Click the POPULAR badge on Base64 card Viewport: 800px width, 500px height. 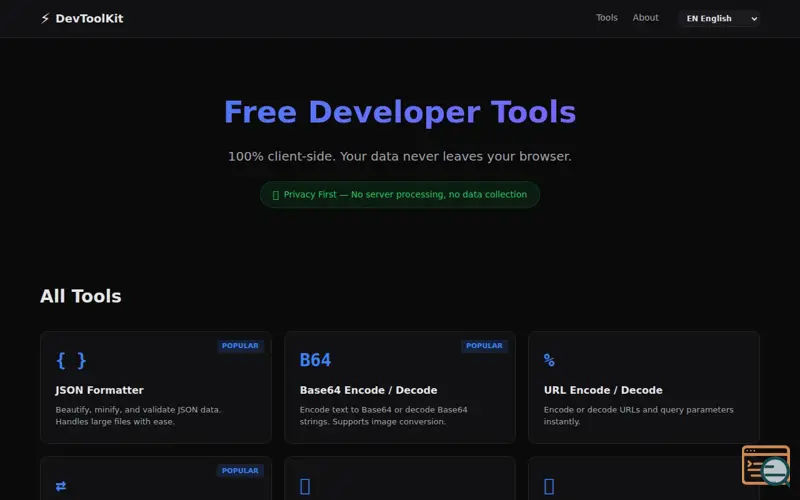pos(484,345)
